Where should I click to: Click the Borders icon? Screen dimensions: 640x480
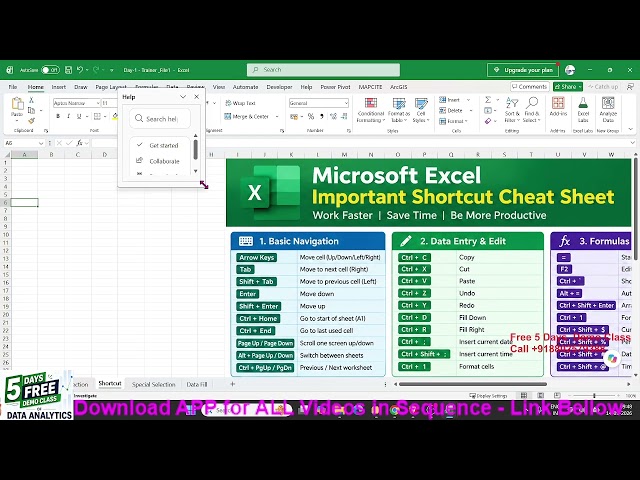point(97,116)
